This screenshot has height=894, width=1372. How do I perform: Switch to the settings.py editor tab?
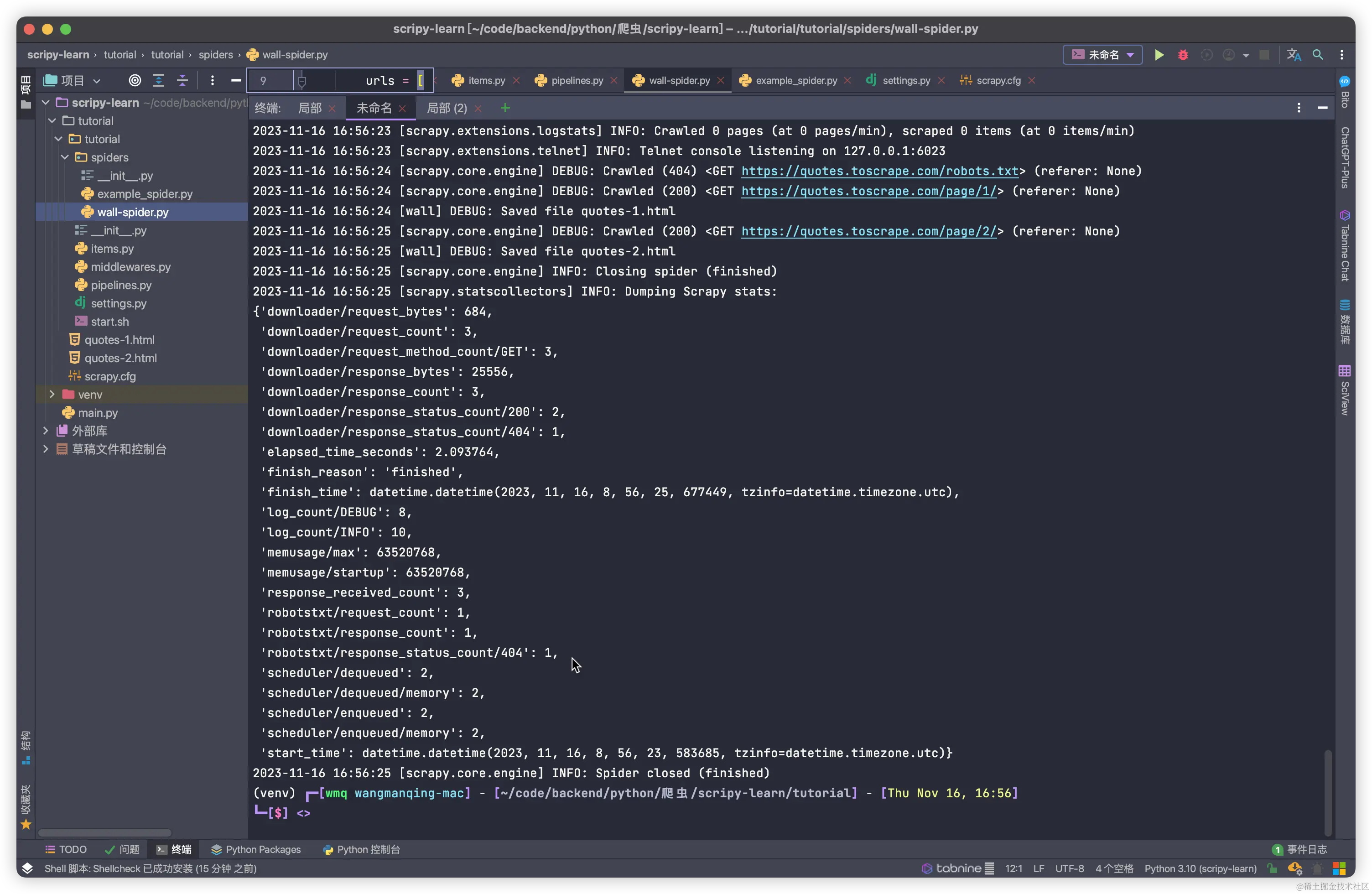906,81
